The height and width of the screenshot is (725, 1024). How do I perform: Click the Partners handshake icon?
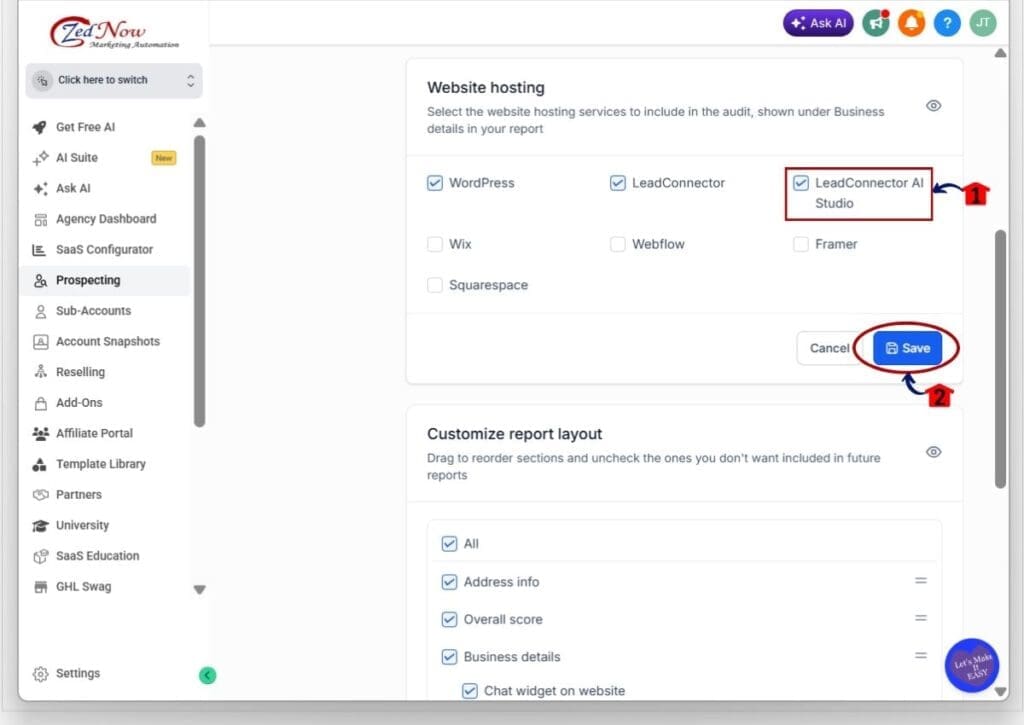pyautogui.click(x=40, y=495)
